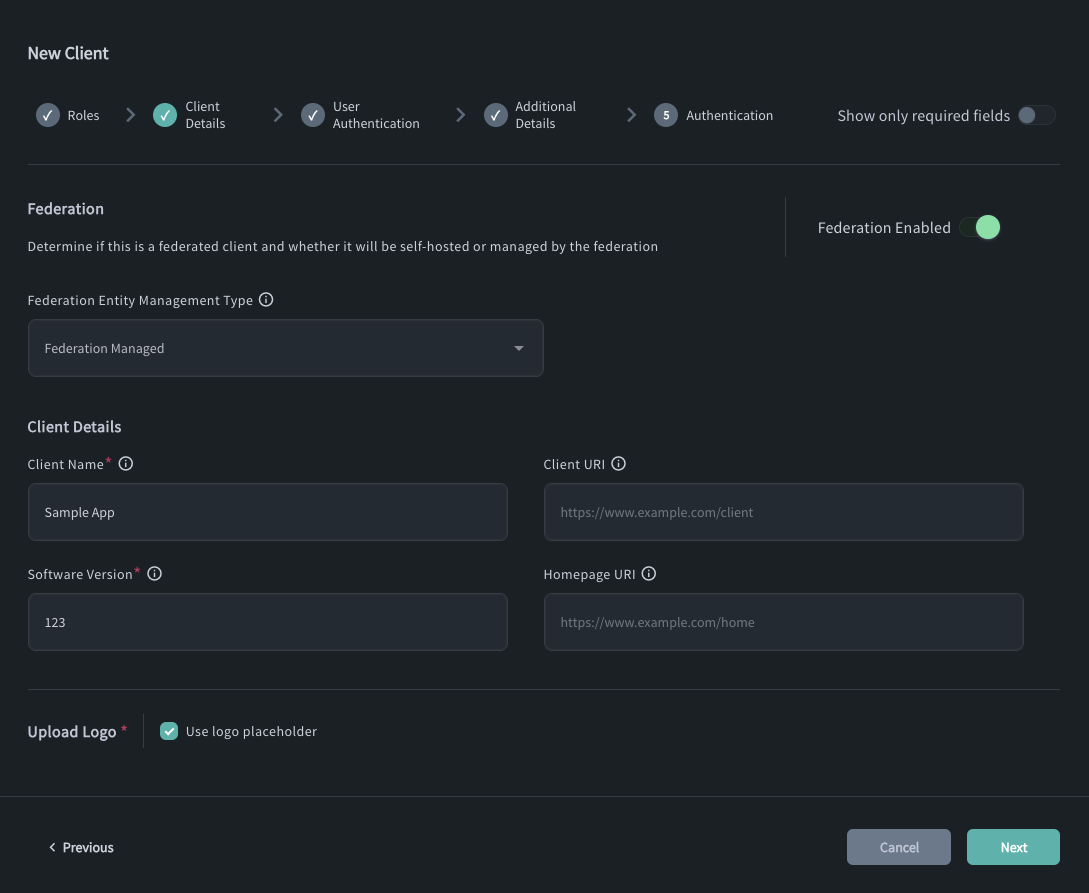Image resolution: width=1089 pixels, height=893 pixels.
Task: Disable the Federation Enabled toggle
Action: (980, 227)
